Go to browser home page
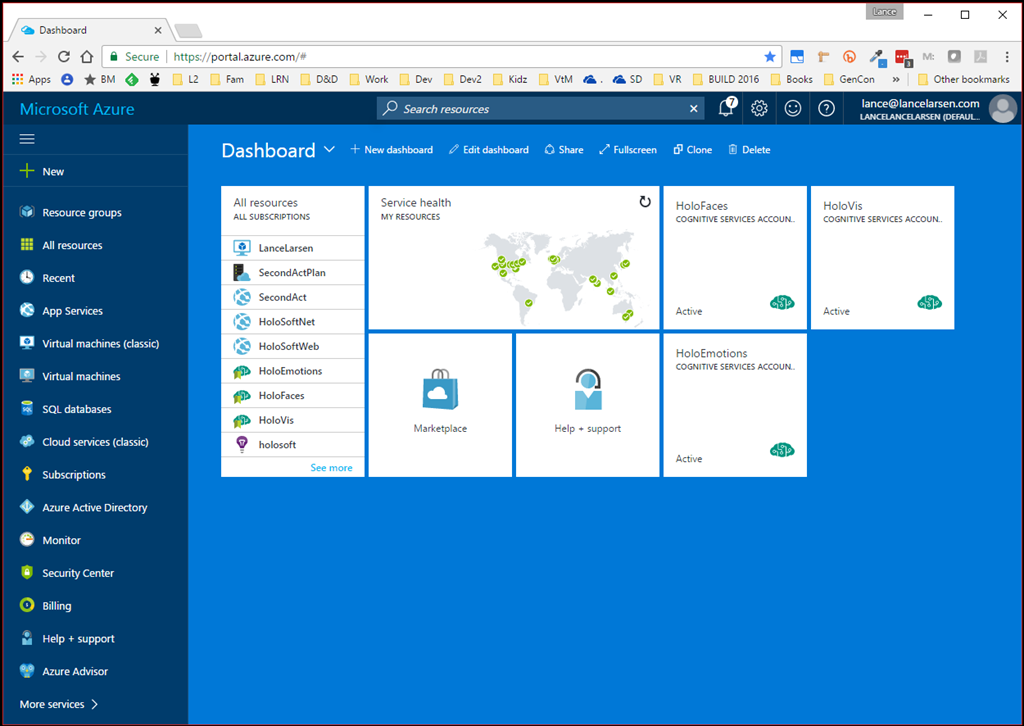Screen dimensions: 1024x726 click(87, 57)
